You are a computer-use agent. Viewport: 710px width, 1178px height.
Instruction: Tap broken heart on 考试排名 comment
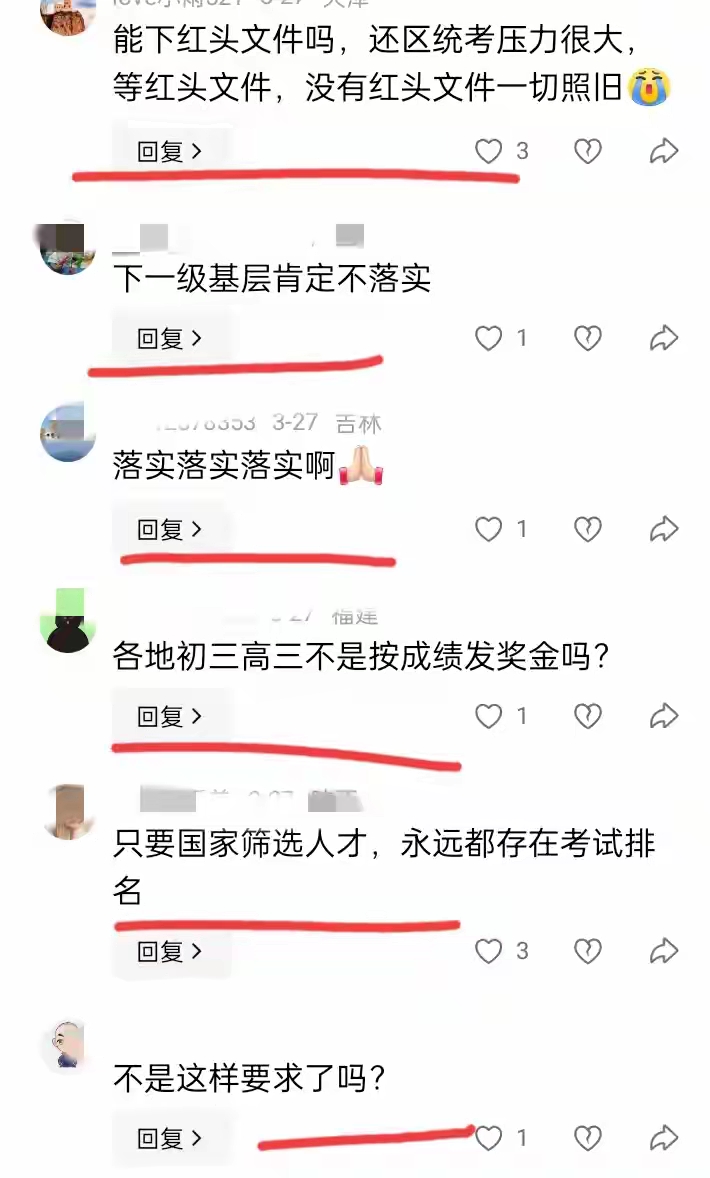pyautogui.click(x=588, y=952)
